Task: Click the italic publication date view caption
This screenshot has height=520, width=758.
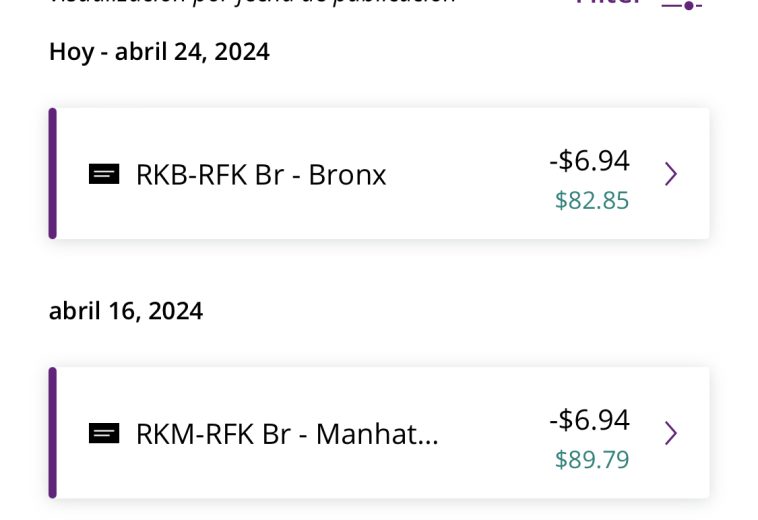Action: tap(252, 2)
